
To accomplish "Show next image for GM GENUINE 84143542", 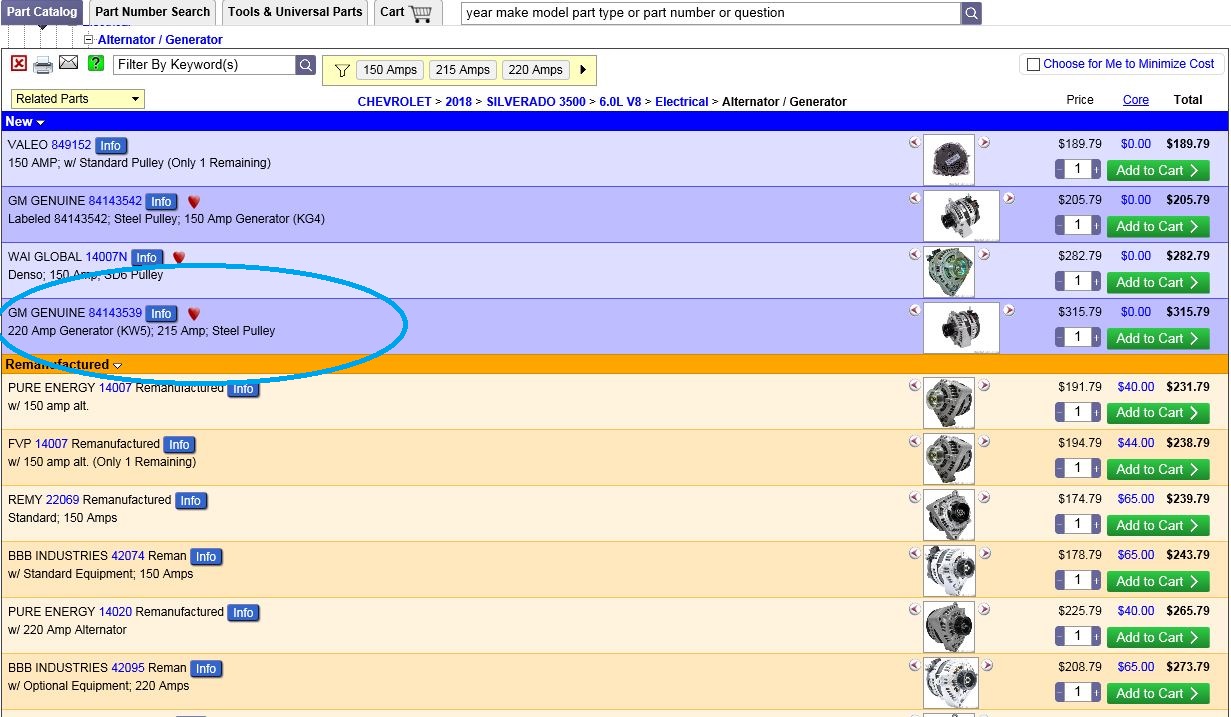I will (x=1008, y=198).
